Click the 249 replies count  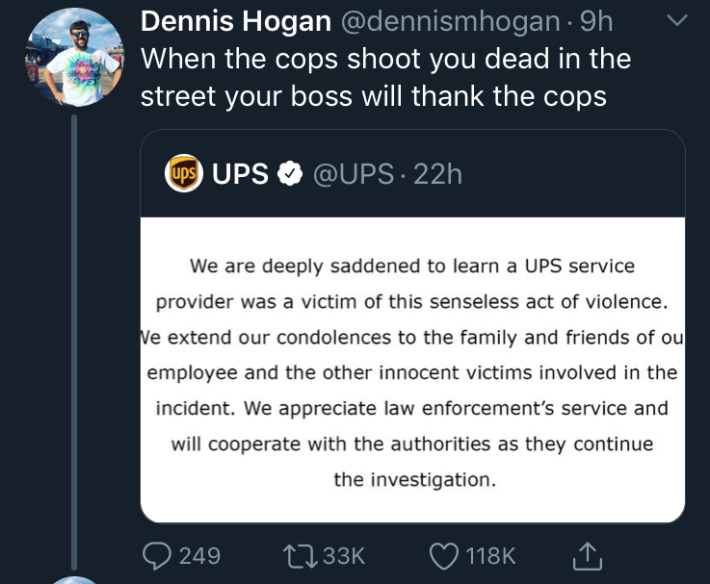click(x=200, y=555)
